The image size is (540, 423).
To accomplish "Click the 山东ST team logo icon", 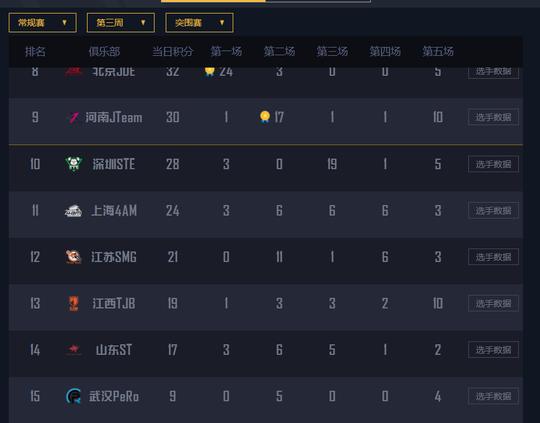I will click(x=74, y=350).
